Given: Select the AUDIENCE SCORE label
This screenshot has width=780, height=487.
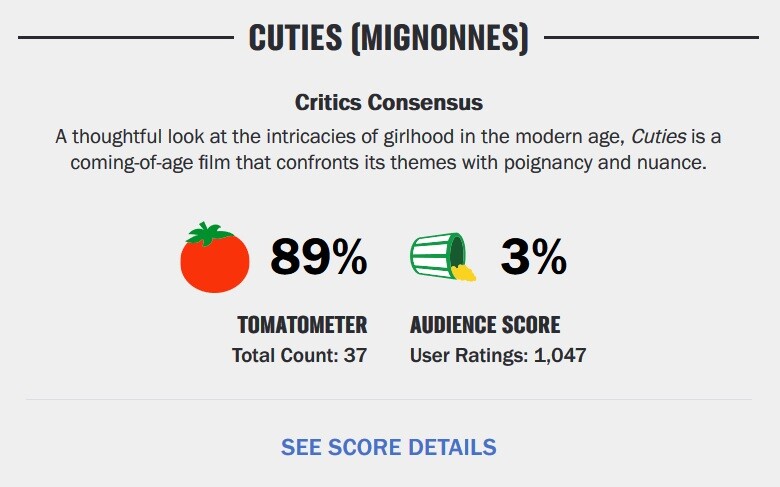Looking at the screenshot, I should (x=485, y=325).
